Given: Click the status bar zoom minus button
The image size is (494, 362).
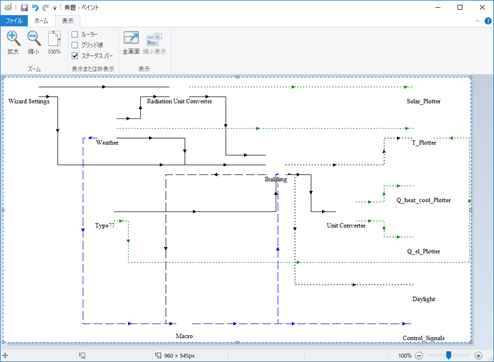Looking at the screenshot, I should pos(419,356).
